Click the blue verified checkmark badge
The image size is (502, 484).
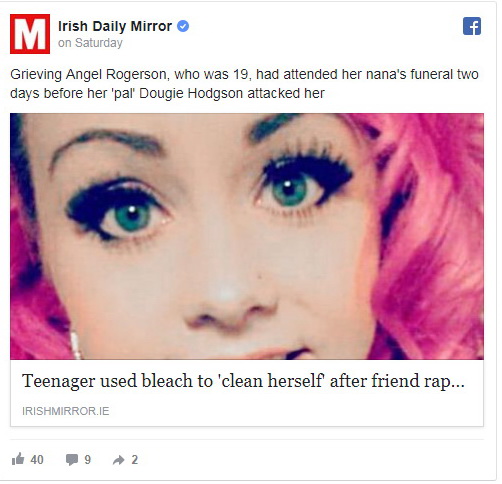(x=183, y=26)
